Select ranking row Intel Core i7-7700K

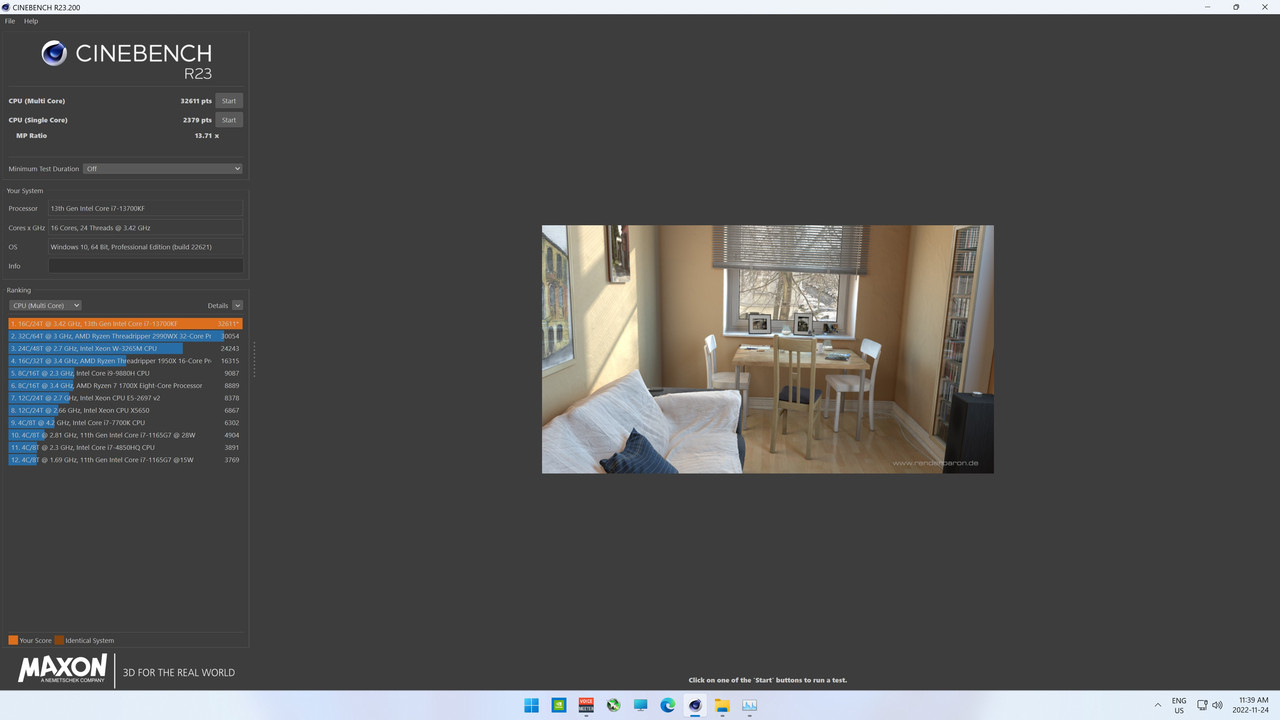pos(125,422)
